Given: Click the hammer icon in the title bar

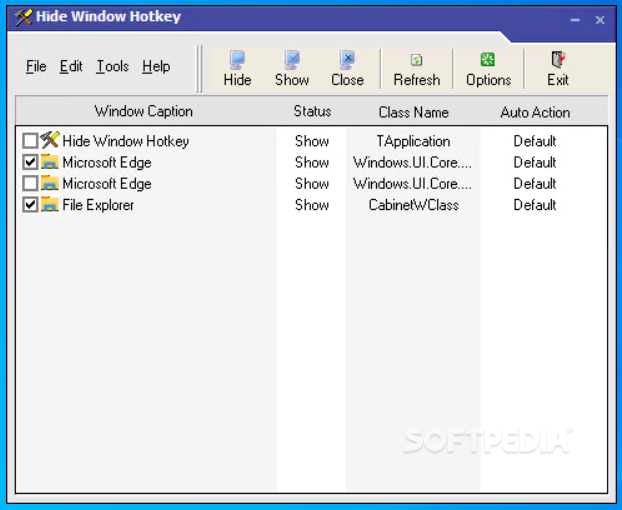Looking at the screenshot, I should (x=23, y=17).
